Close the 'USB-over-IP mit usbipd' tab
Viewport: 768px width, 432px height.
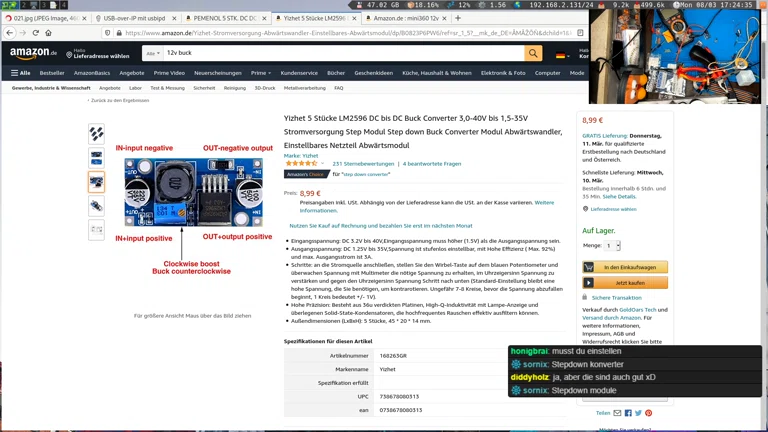point(174,18)
